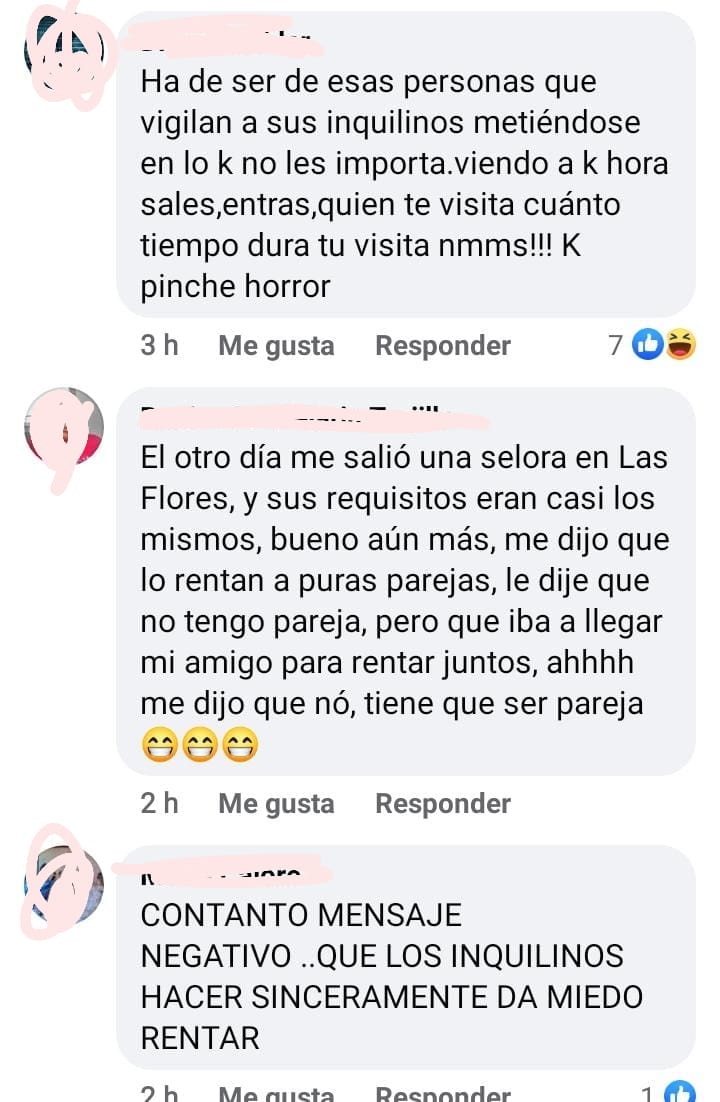
Task: Open the '2 h' timestamp under CONTANTO MENSAJE comment
Action: [160, 1093]
